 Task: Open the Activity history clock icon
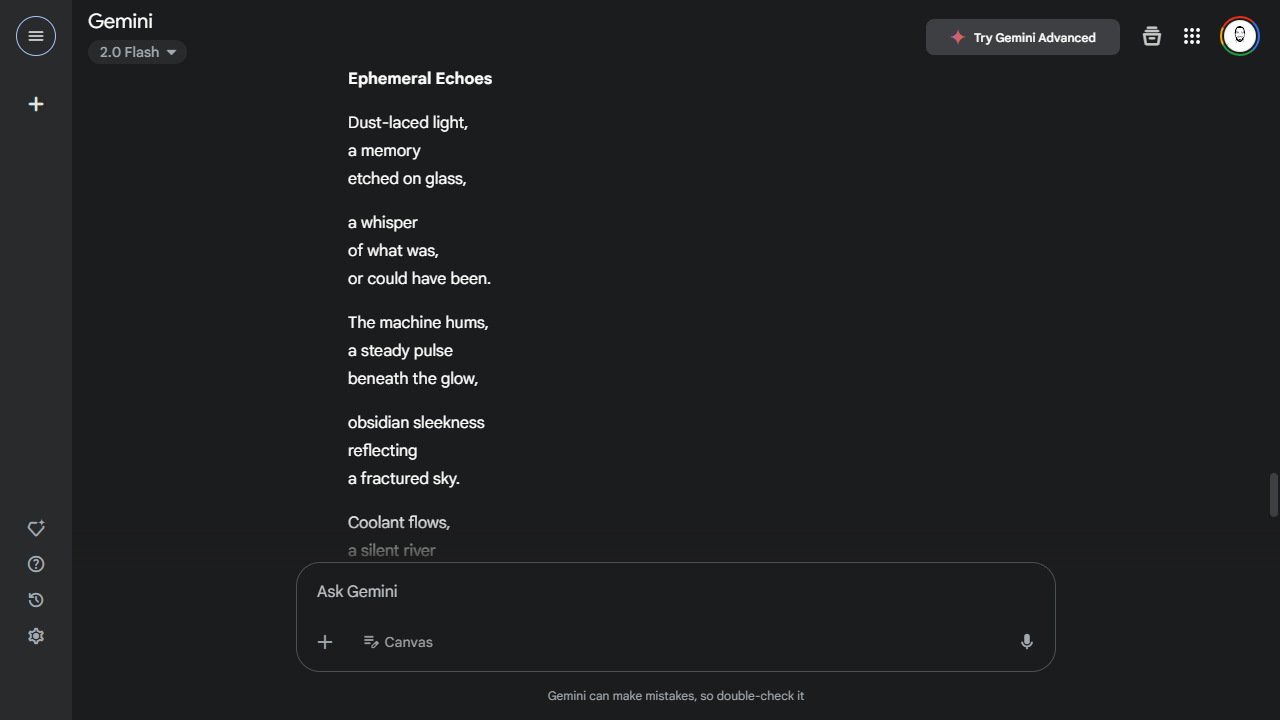[36, 600]
